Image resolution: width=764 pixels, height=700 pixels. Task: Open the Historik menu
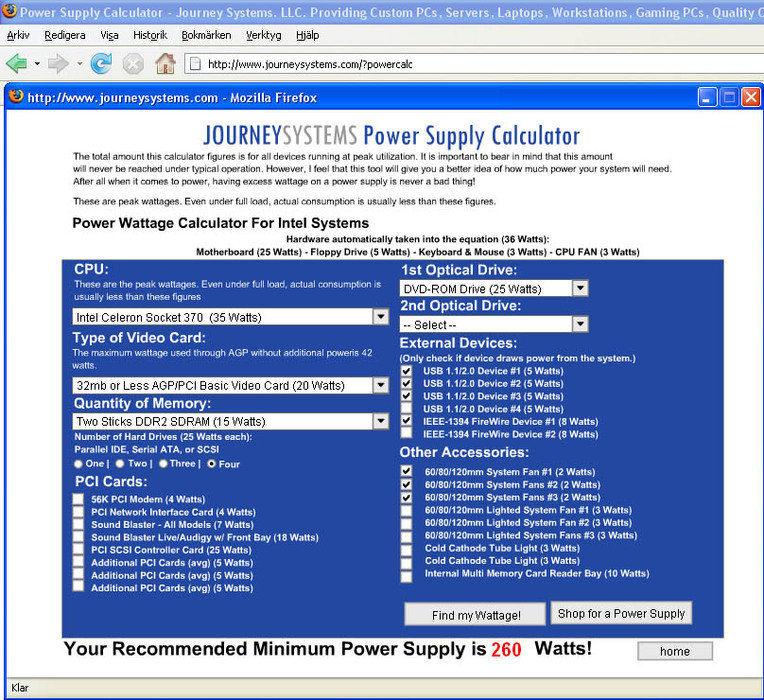[150, 36]
